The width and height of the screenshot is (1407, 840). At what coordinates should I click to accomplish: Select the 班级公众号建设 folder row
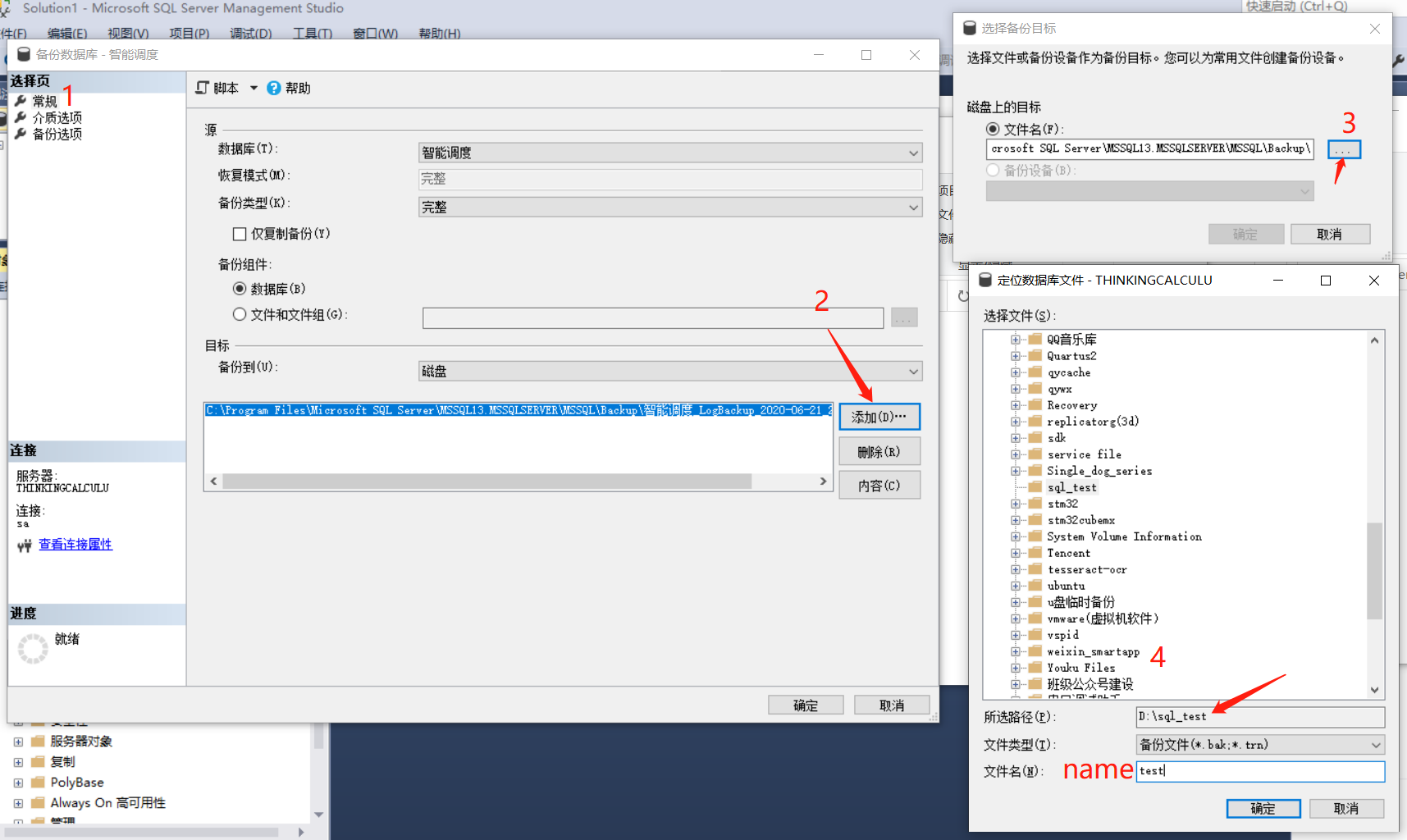[x=1090, y=683]
